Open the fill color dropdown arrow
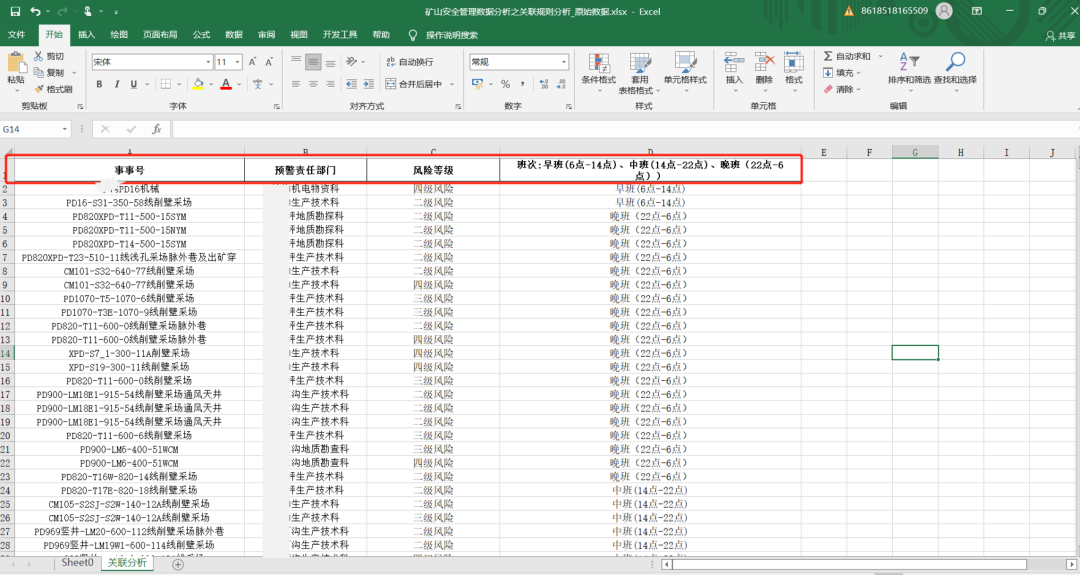1080x575 pixels. tap(210, 84)
